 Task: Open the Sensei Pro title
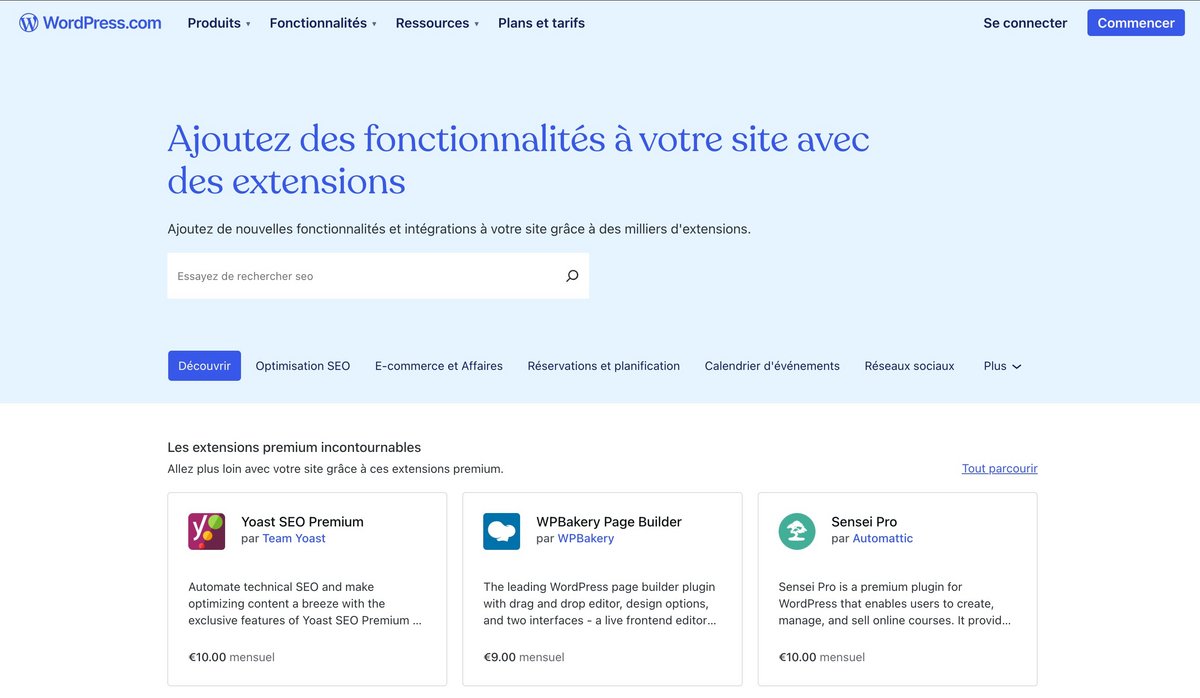[x=864, y=521]
